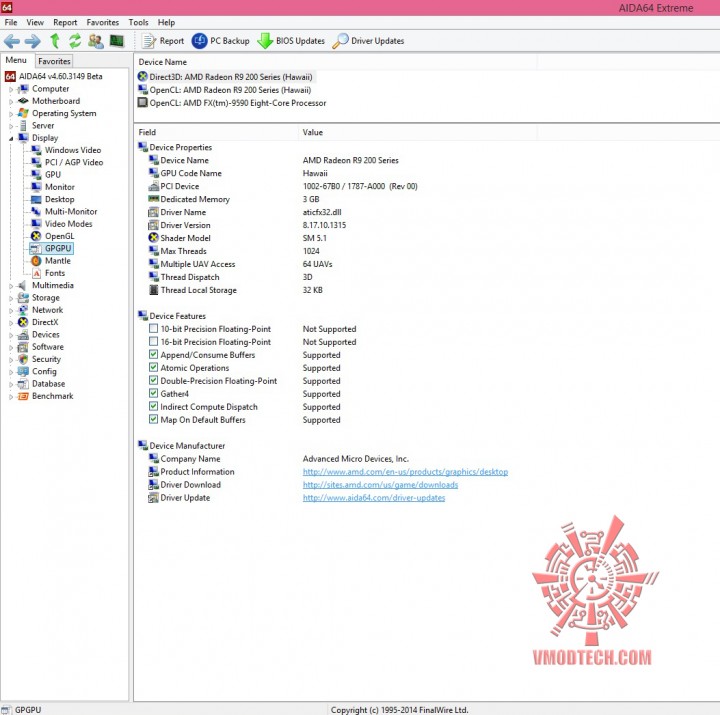Open the AMD product information link
This screenshot has width=720, height=715.
405,472
